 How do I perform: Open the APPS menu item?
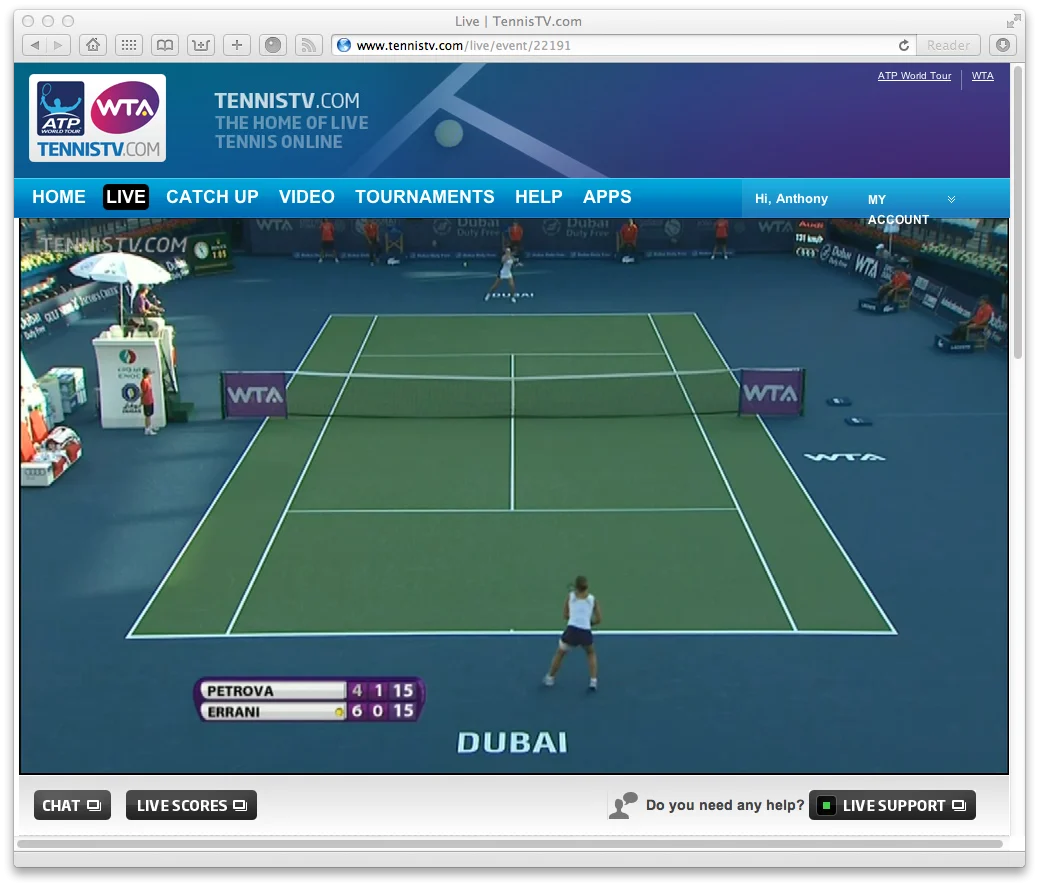pyautogui.click(x=607, y=197)
